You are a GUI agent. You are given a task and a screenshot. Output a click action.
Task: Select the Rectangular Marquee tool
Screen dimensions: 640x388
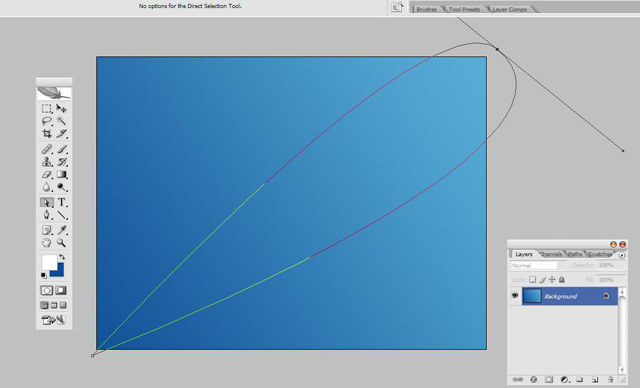[x=47, y=109]
